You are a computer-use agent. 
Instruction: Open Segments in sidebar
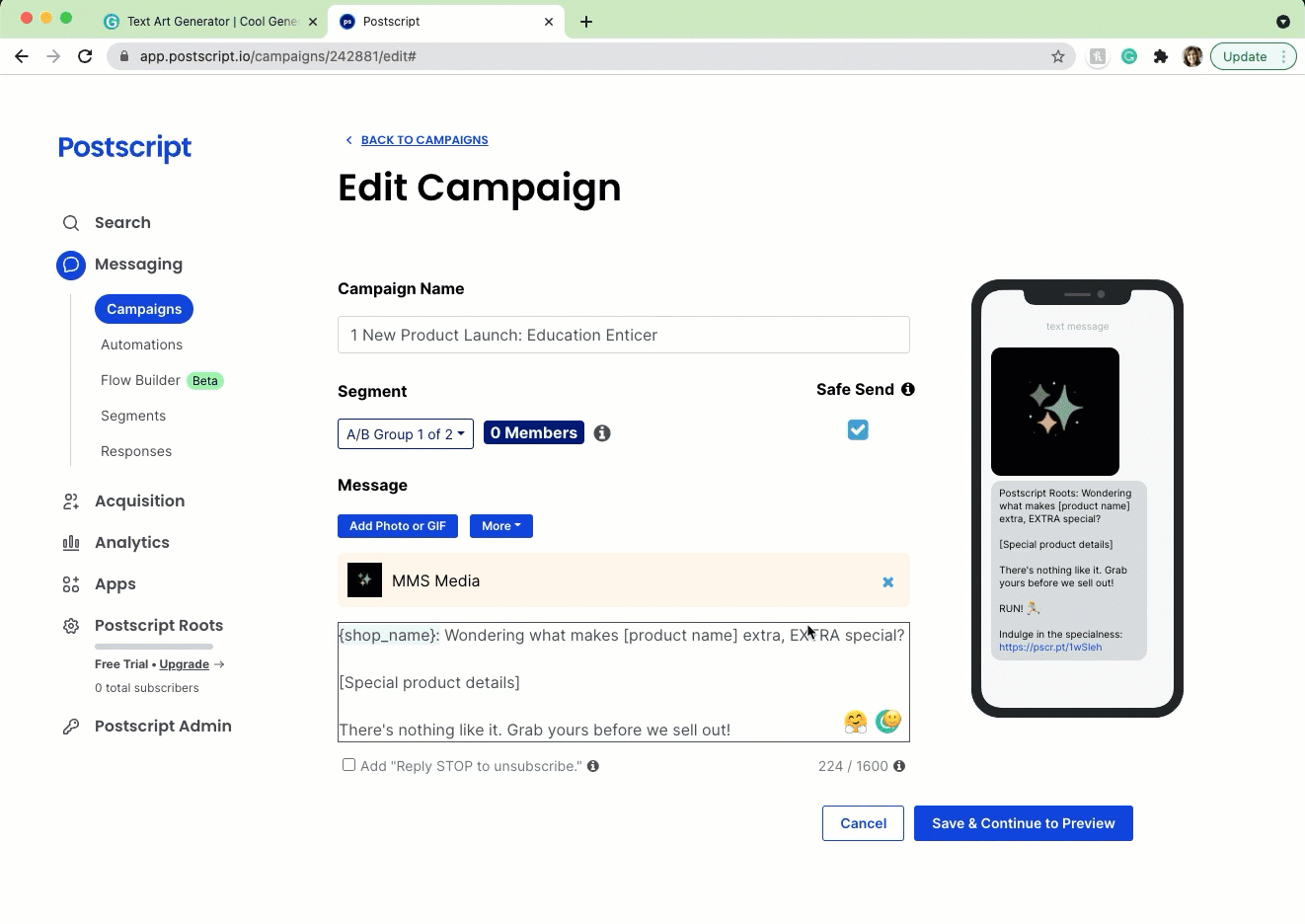(x=133, y=416)
